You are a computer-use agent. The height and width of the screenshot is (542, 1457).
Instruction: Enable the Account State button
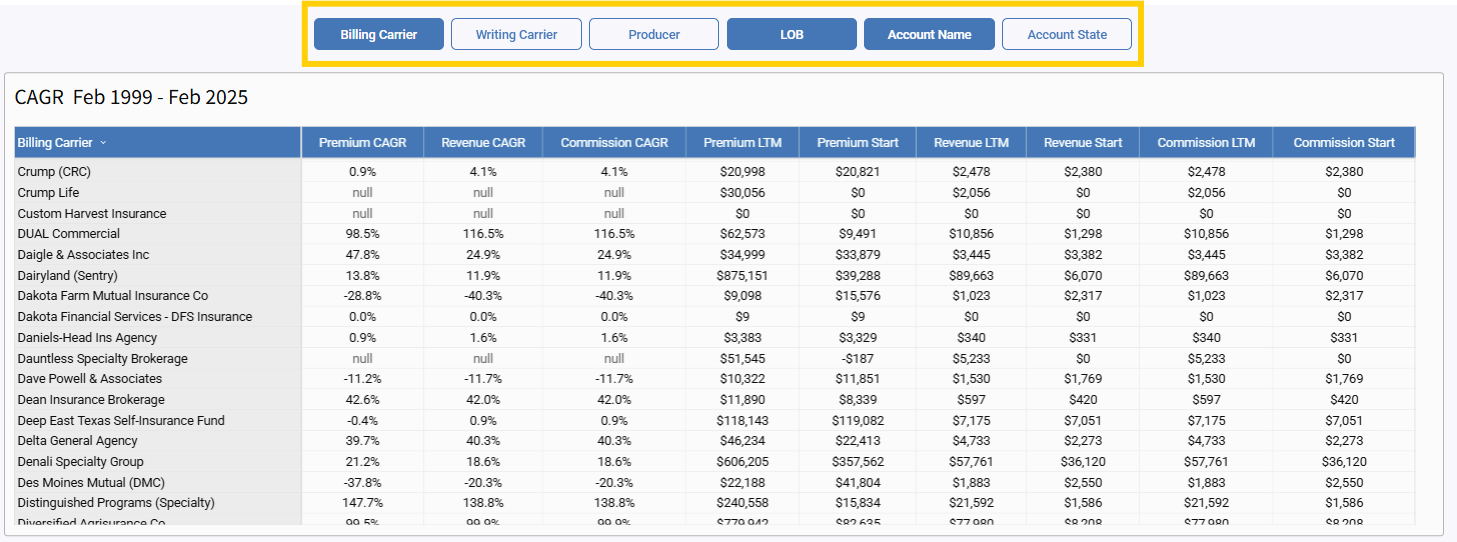tap(1067, 34)
